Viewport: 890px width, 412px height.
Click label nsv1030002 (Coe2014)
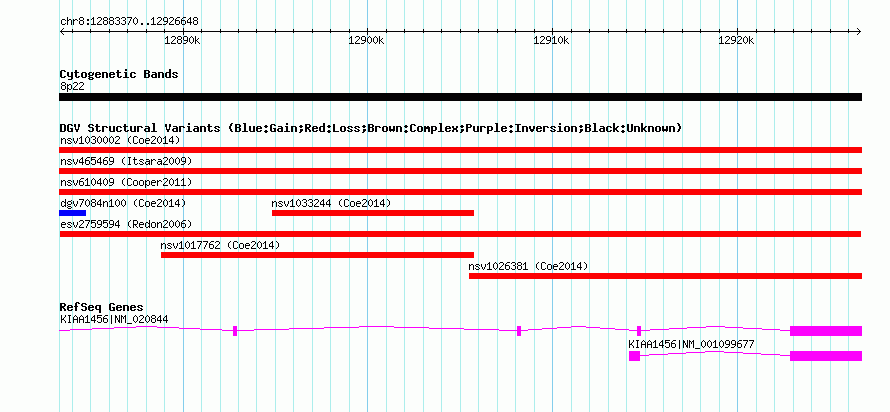pos(120,140)
